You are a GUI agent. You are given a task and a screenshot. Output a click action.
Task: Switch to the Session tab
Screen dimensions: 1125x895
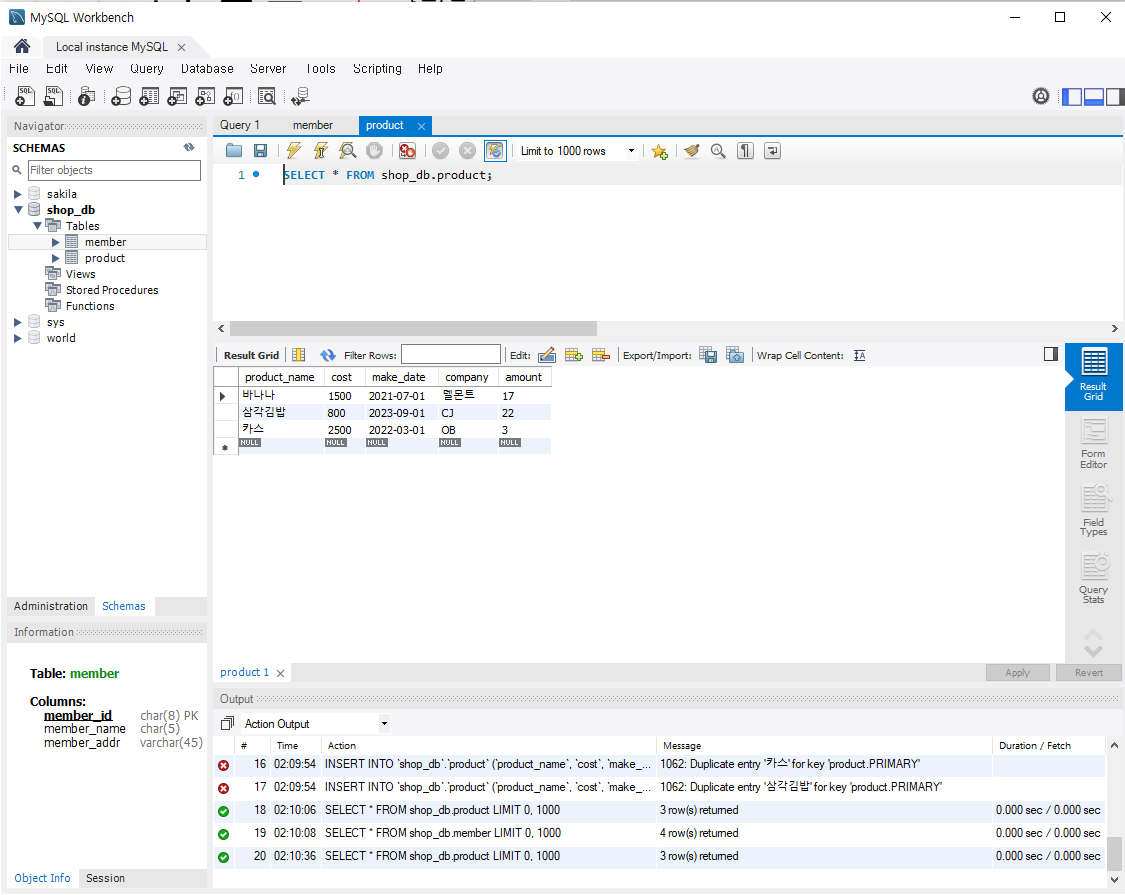tap(105, 878)
